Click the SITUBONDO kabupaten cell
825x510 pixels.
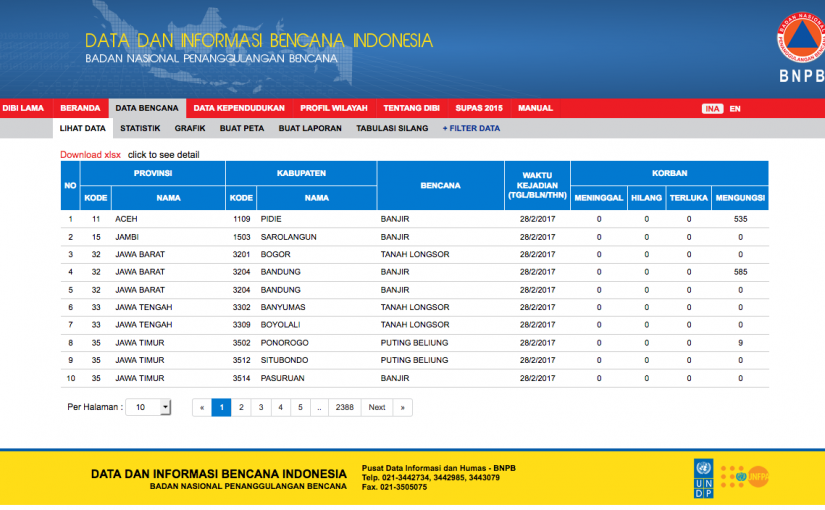click(x=284, y=360)
